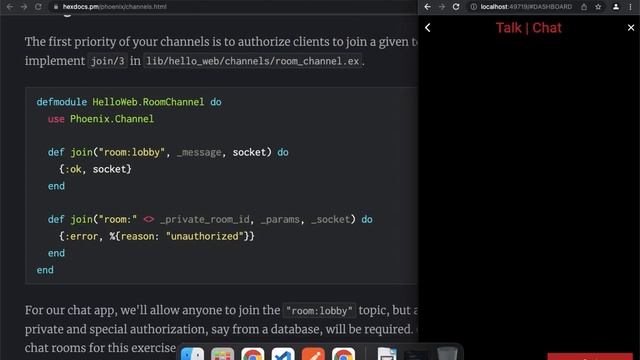Go back in the localhost browser window

427,7
